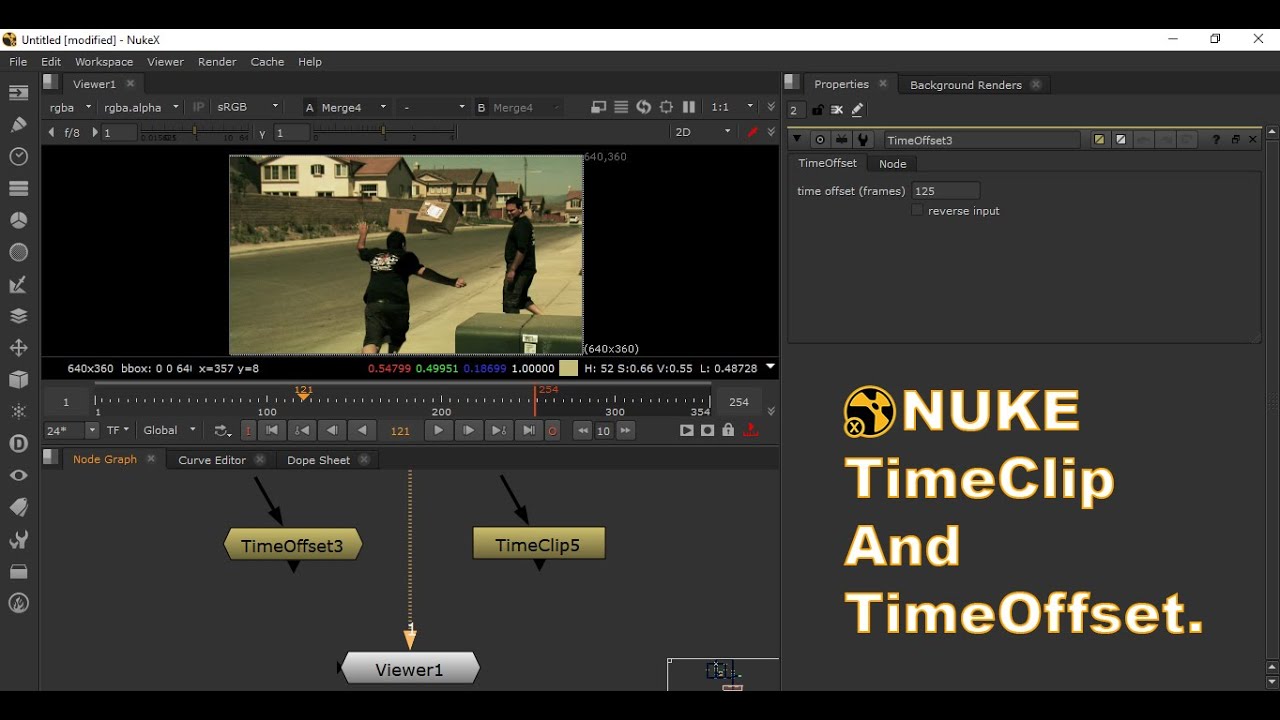Open the viewer wipe mode dash dropdown
The width and height of the screenshot is (1280, 720).
tap(433, 107)
